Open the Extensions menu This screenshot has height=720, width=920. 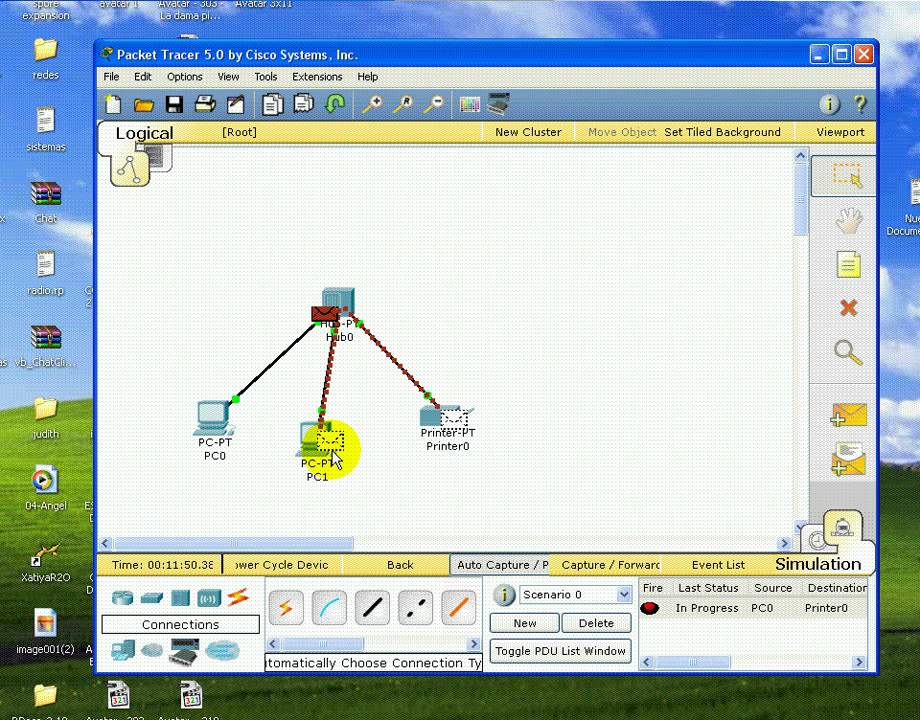[317, 77]
